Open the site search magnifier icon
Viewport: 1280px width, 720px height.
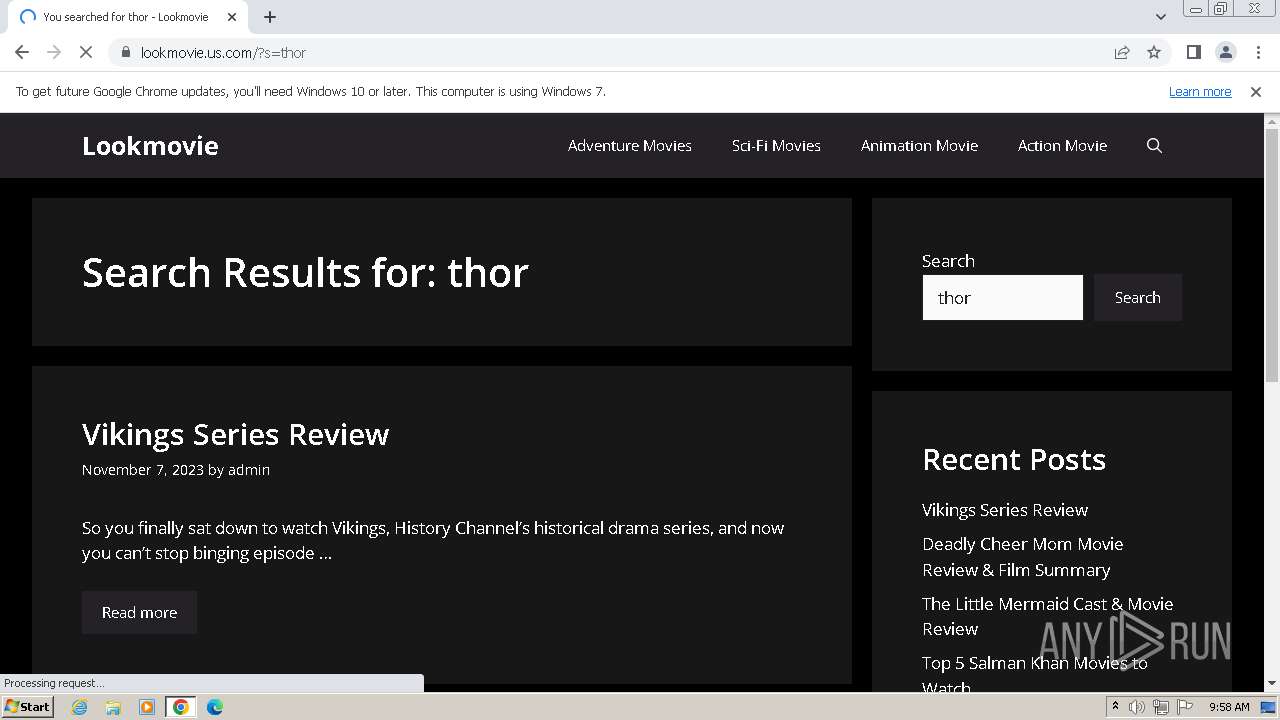point(1154,146)
